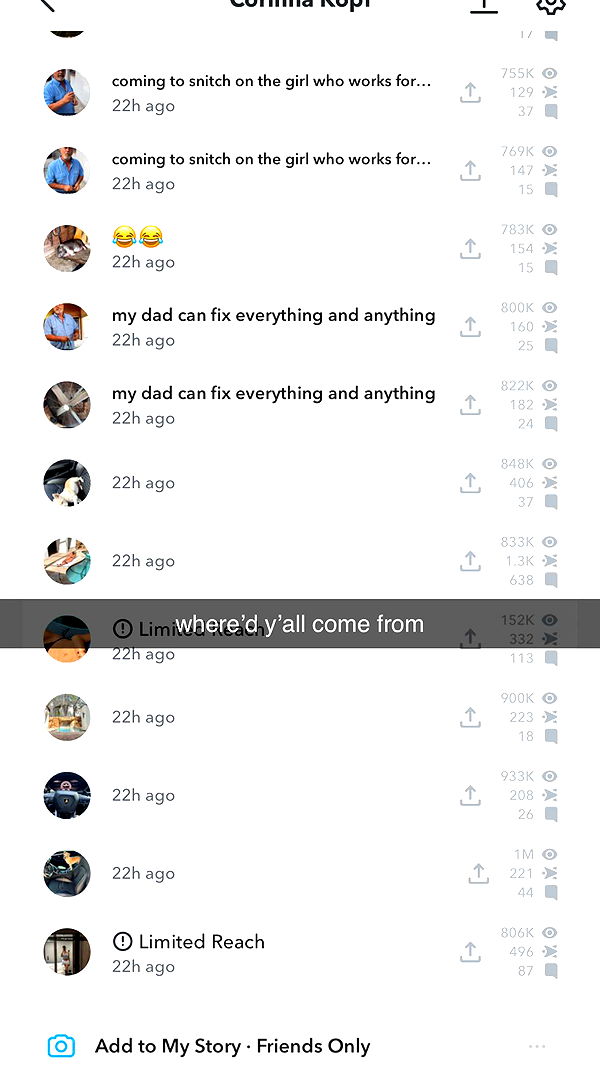
Task: Tap the eye views icon for the 933K snap
Action: pos(550,776)
